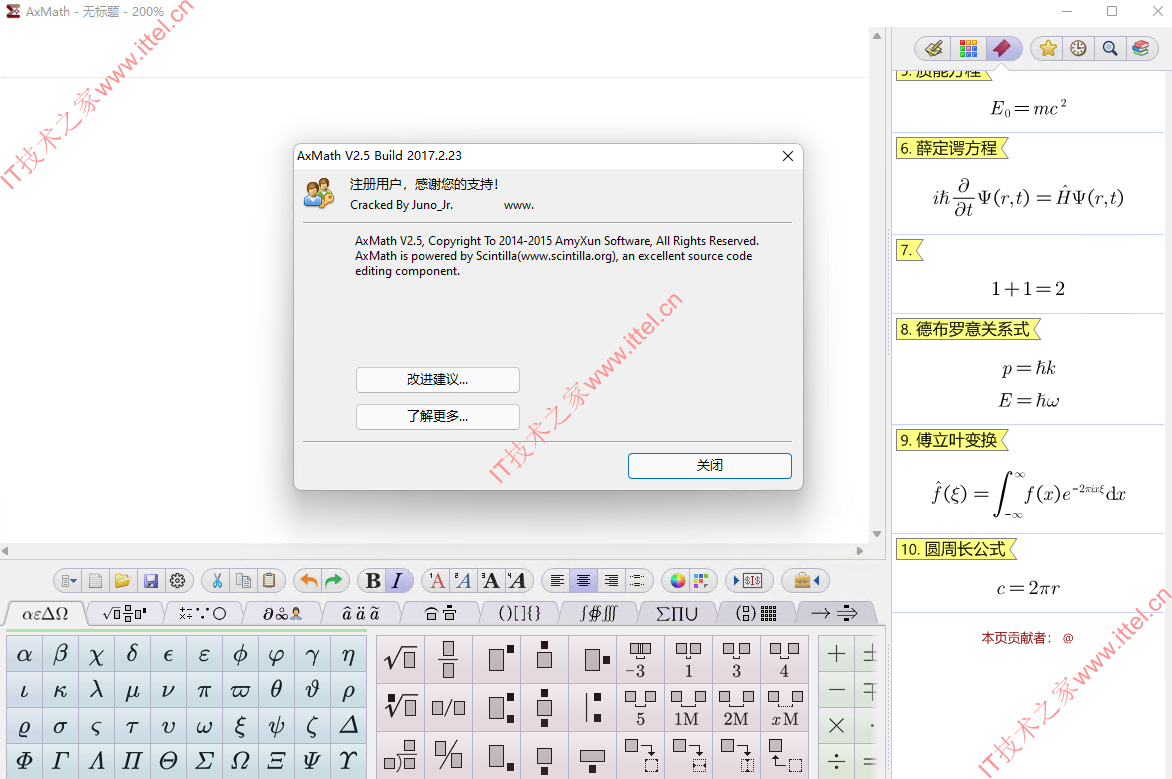This screenshot has width=1172, height=779.
Task: Click 改进建议... button in dialog
Action: pos(438,380)
